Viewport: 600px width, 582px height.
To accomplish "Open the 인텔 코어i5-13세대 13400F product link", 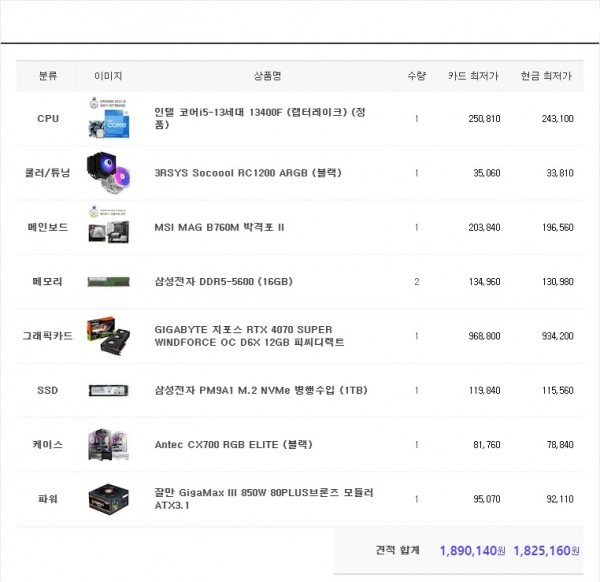I will (x=260, y=118).
